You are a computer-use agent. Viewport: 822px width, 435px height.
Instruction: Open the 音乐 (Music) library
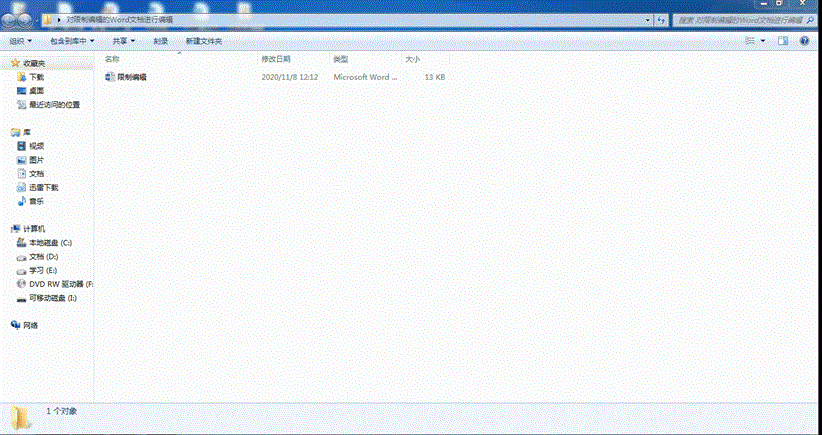pyautogui.click(x=36, y=201)
